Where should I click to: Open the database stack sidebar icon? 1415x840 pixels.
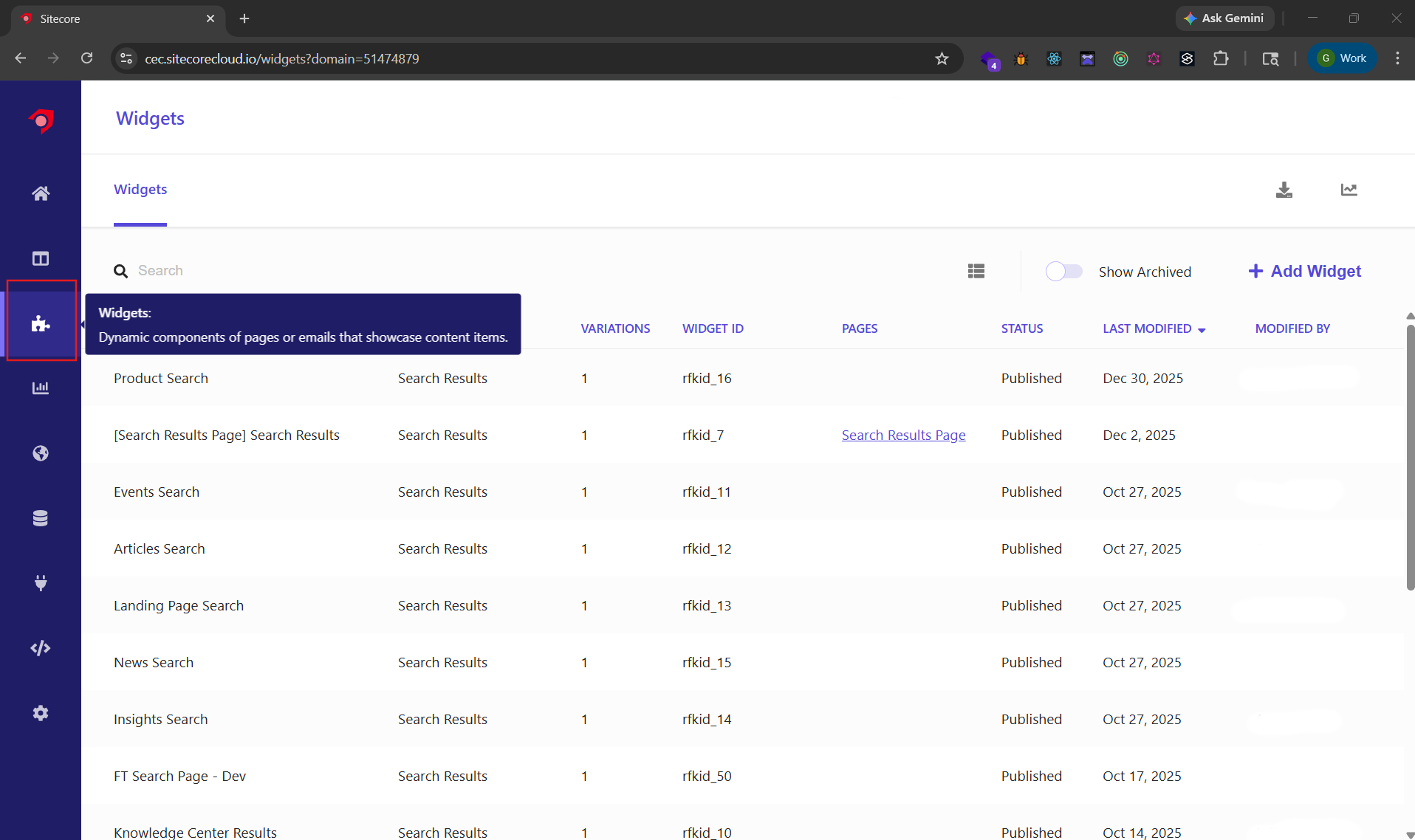click(x=41, y=518)
